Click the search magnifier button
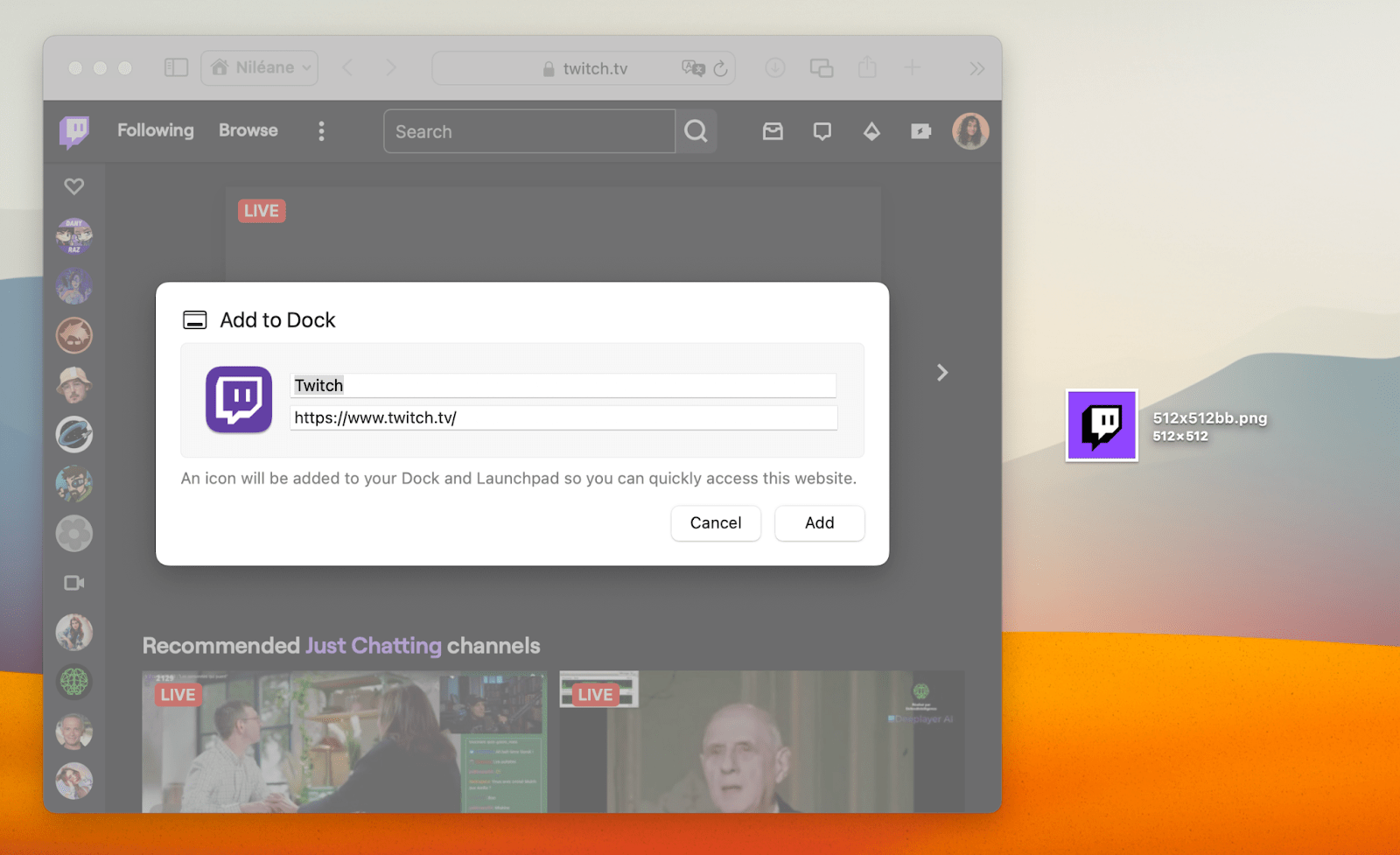Image resolution: width=1400 pixels, height=855 pixels. click(x=696, y=131)
